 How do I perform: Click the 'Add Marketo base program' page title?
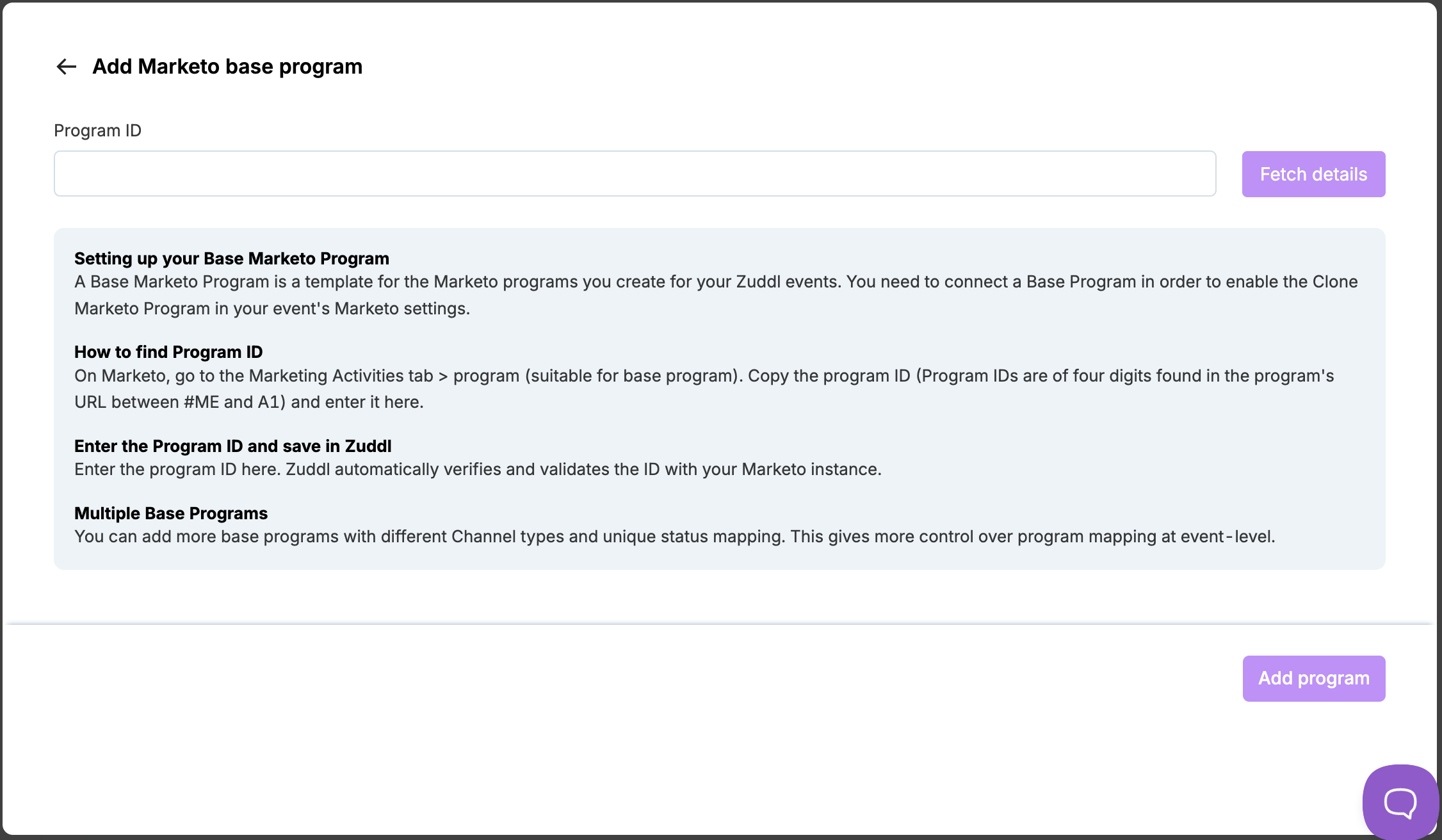[x=227, y=67]
